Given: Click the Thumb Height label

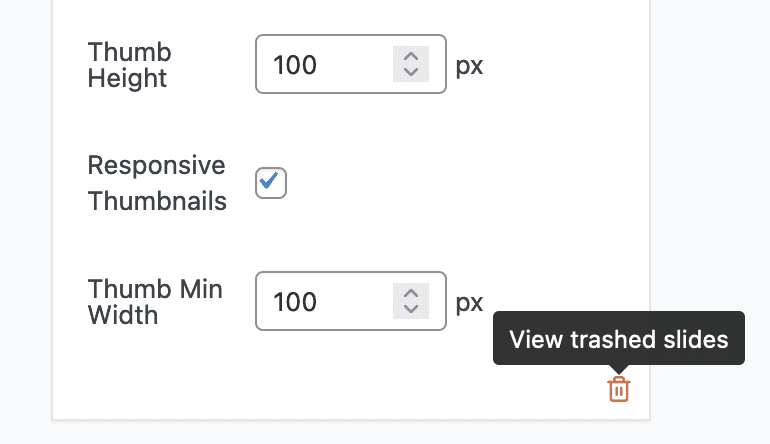Looking at the screenshot, I should (x=130, y=65).
